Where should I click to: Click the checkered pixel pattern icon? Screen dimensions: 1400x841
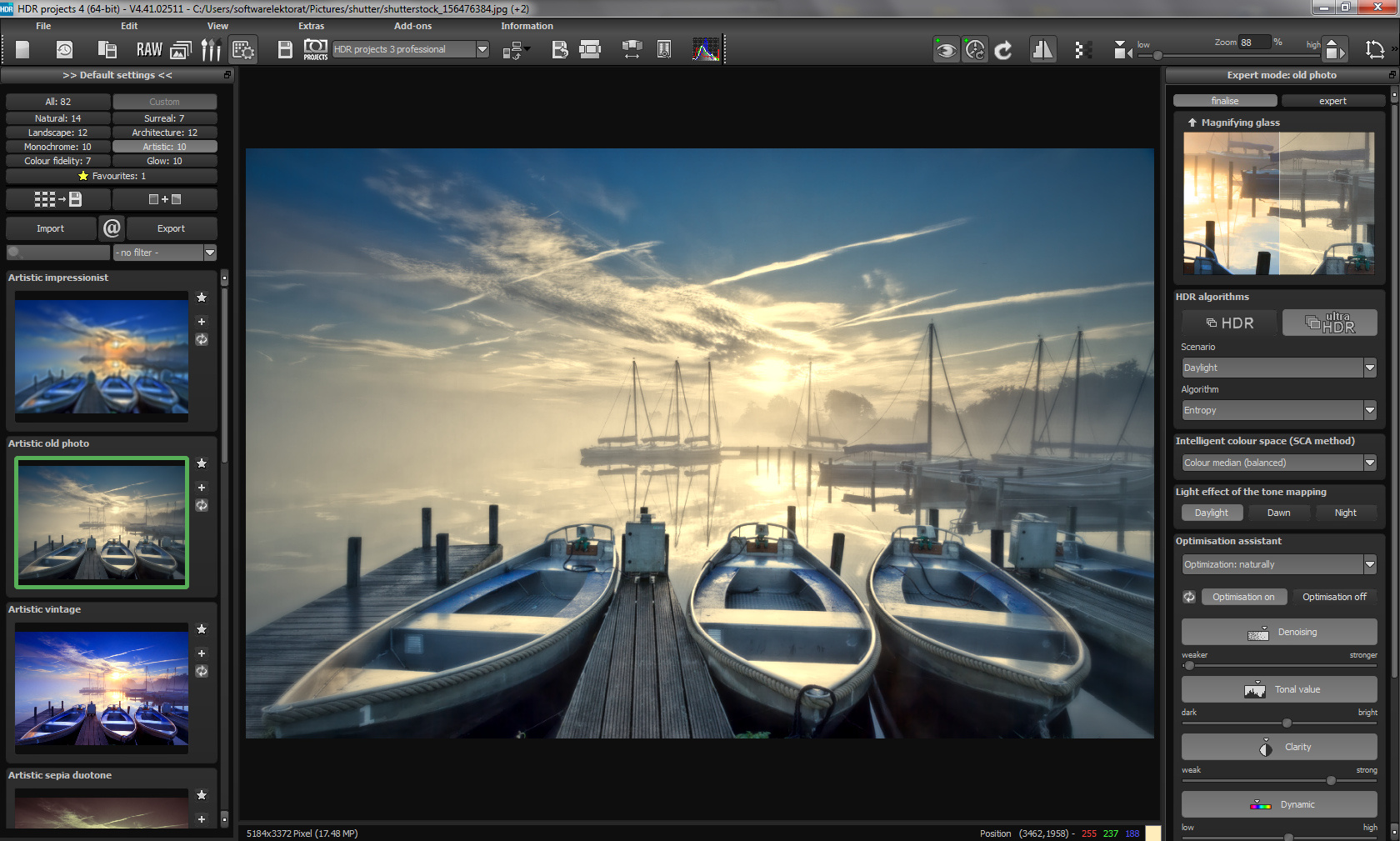1082,50
